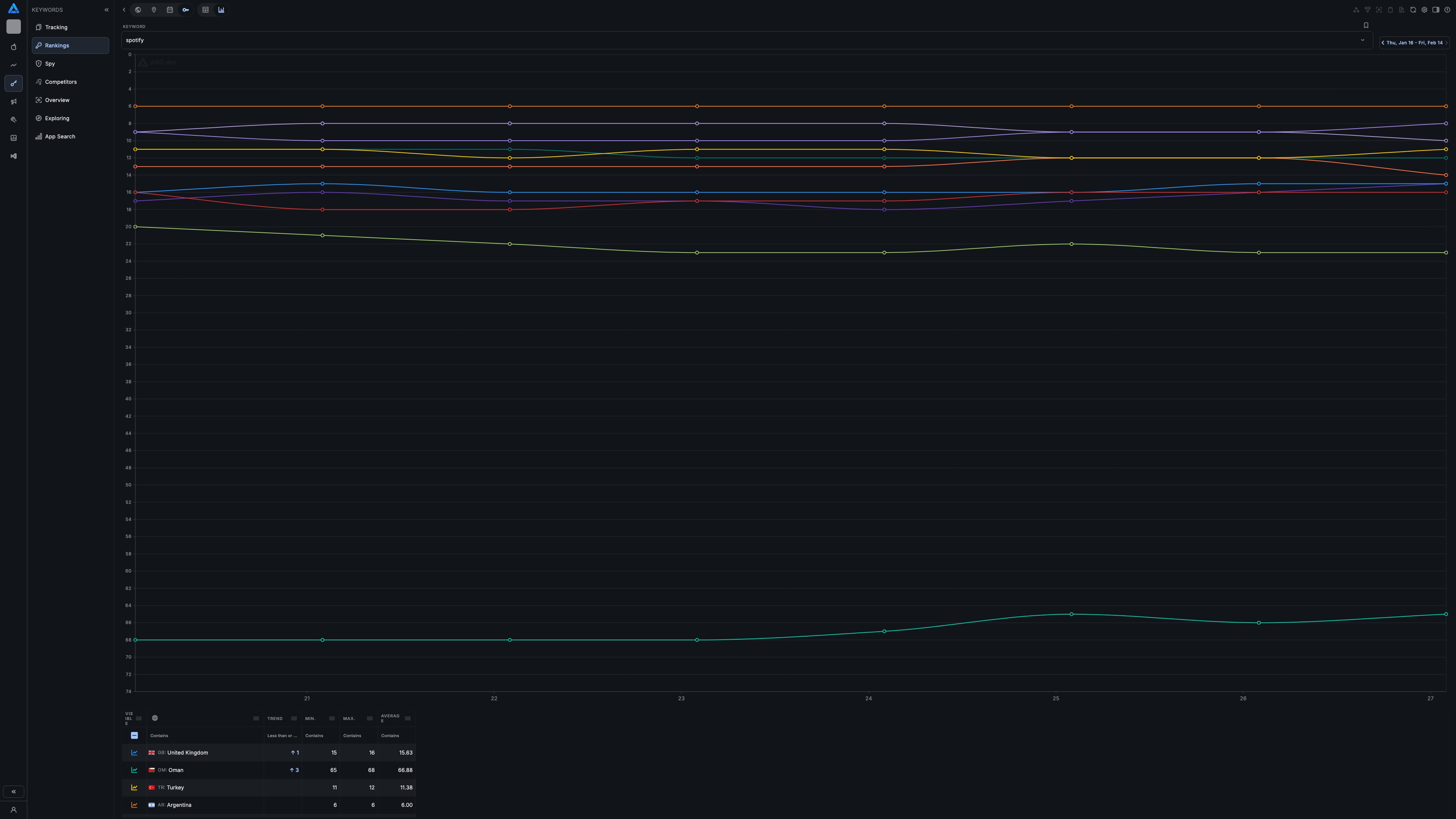This screenshot has height=819, width=1456.
Task: Go to previous date range arrow
Action: [1383, 43]
